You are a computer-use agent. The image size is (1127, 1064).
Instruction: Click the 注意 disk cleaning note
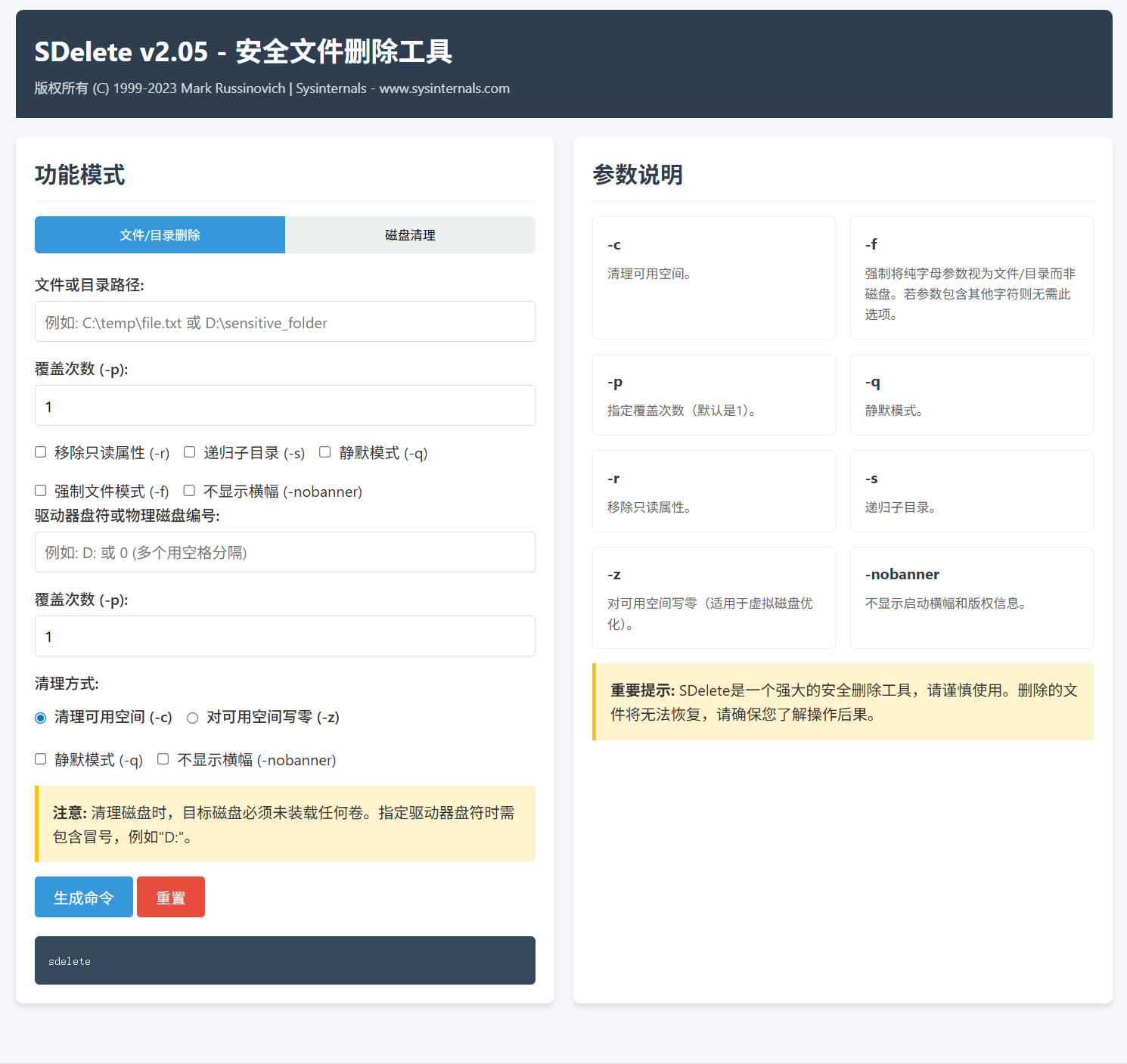285,824
